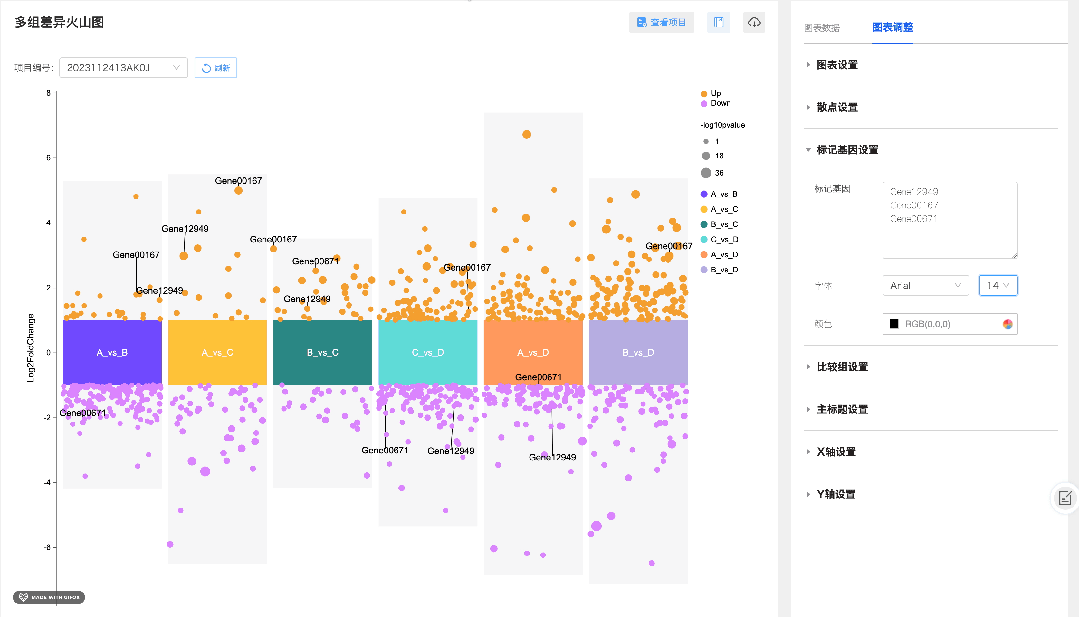Viewport: 1080px width, 618px height.
Task: Expand the 散点设置 section
Action: (837, 107)
